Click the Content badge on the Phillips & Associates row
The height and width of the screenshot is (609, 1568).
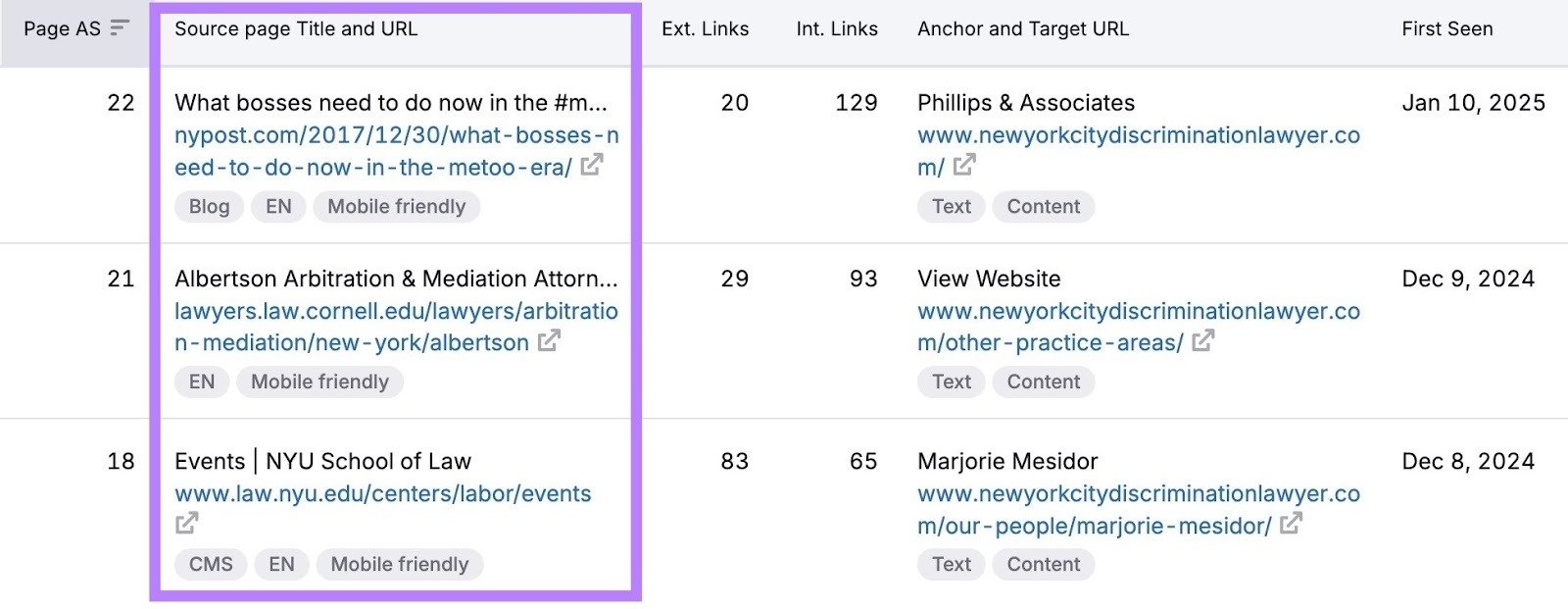[x=1043, y=206]
